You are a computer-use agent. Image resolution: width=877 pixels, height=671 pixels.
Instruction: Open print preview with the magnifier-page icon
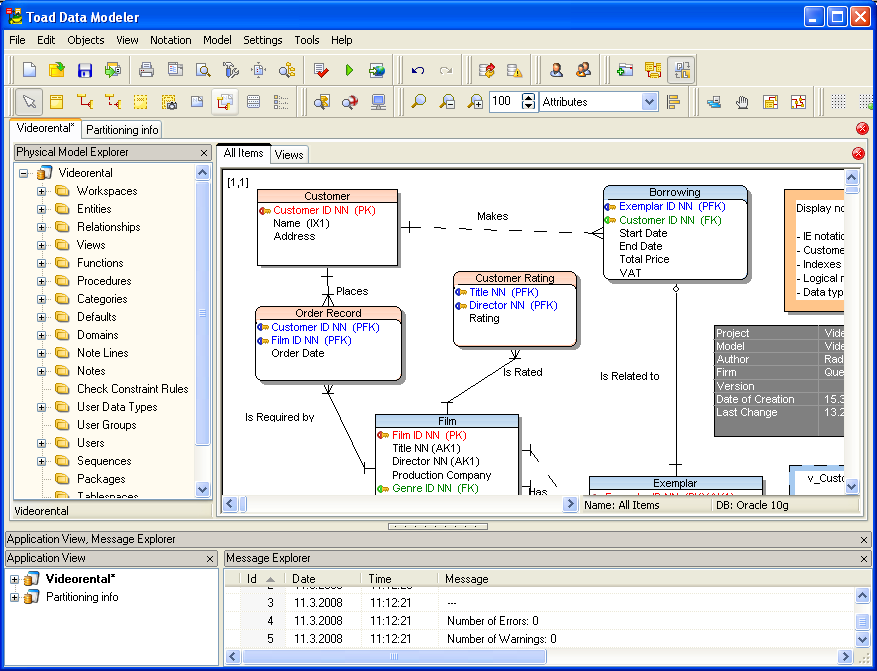point(203,70)
